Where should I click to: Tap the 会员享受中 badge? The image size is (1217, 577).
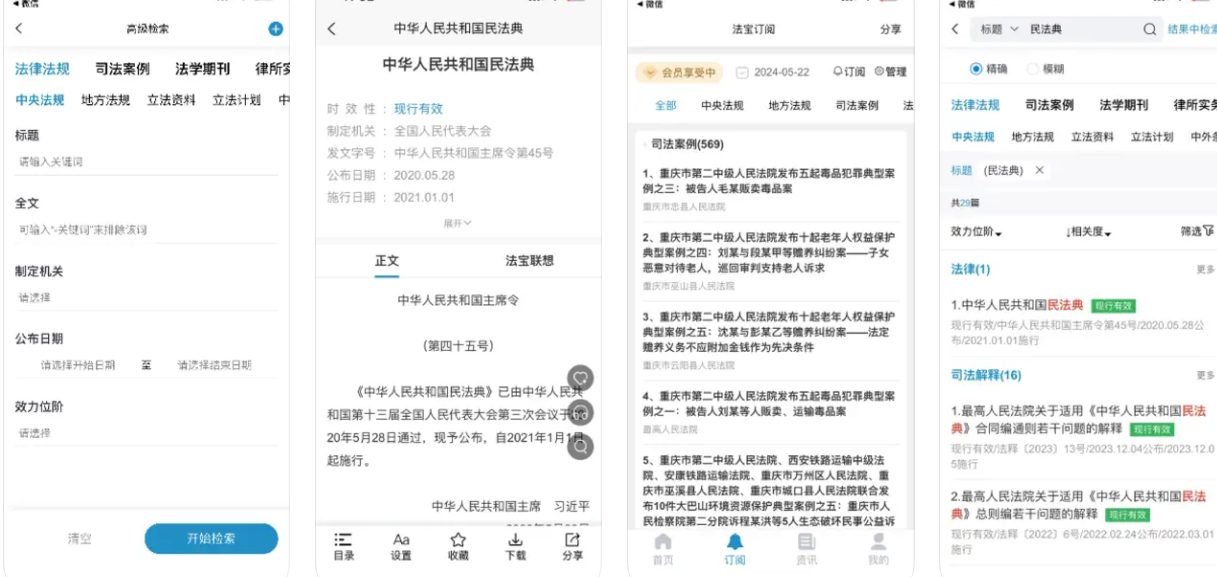679,72
